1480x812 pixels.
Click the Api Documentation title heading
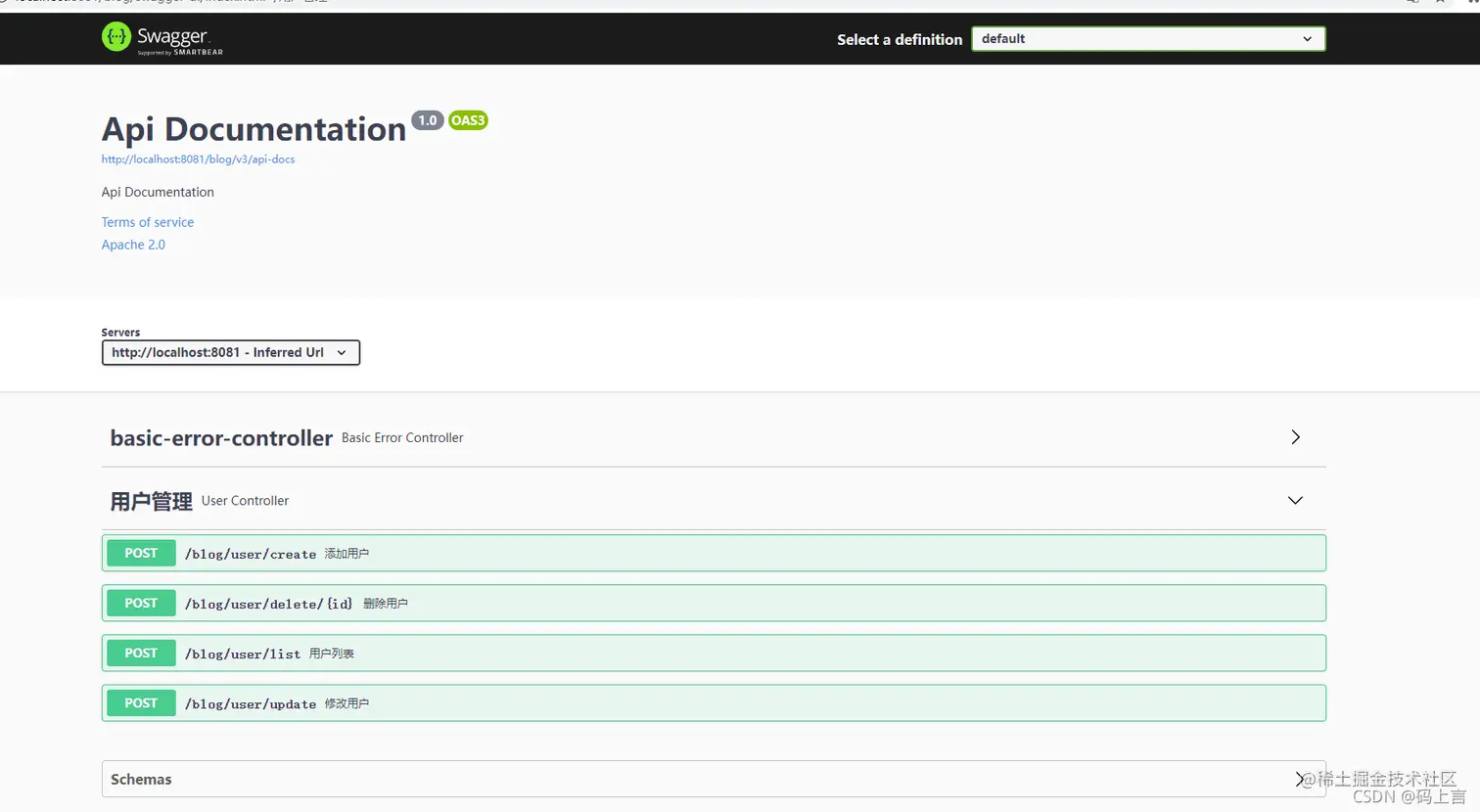pos(254,129)
